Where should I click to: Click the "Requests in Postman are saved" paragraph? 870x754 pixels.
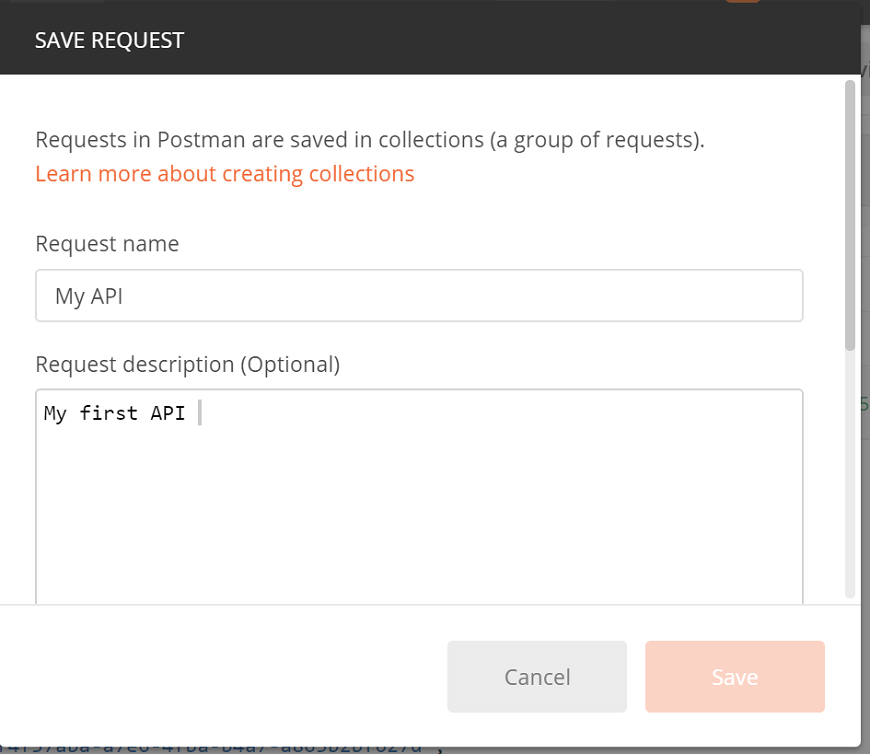tap(370, 140)
